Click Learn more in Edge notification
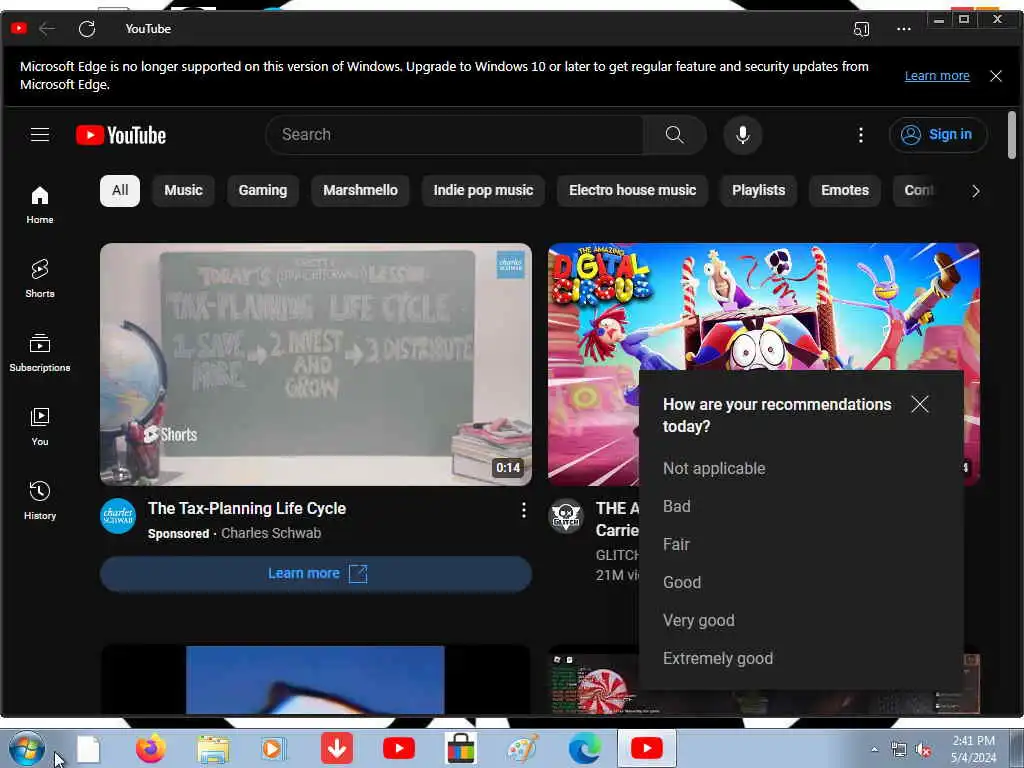This screenshot has height=768, width=1024. point(937,76)
